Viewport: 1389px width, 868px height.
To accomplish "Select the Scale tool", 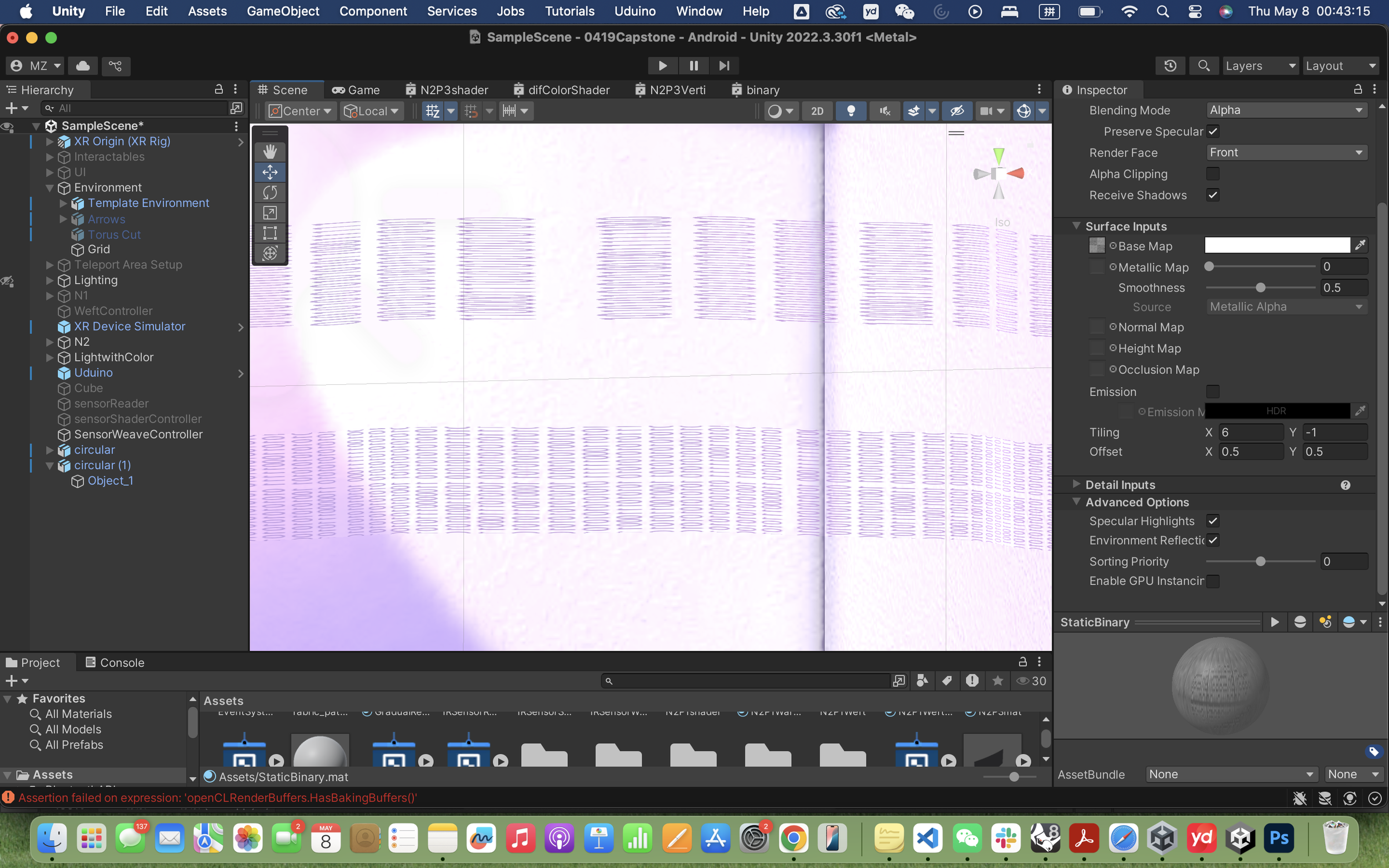I will [x=270, y=213].
